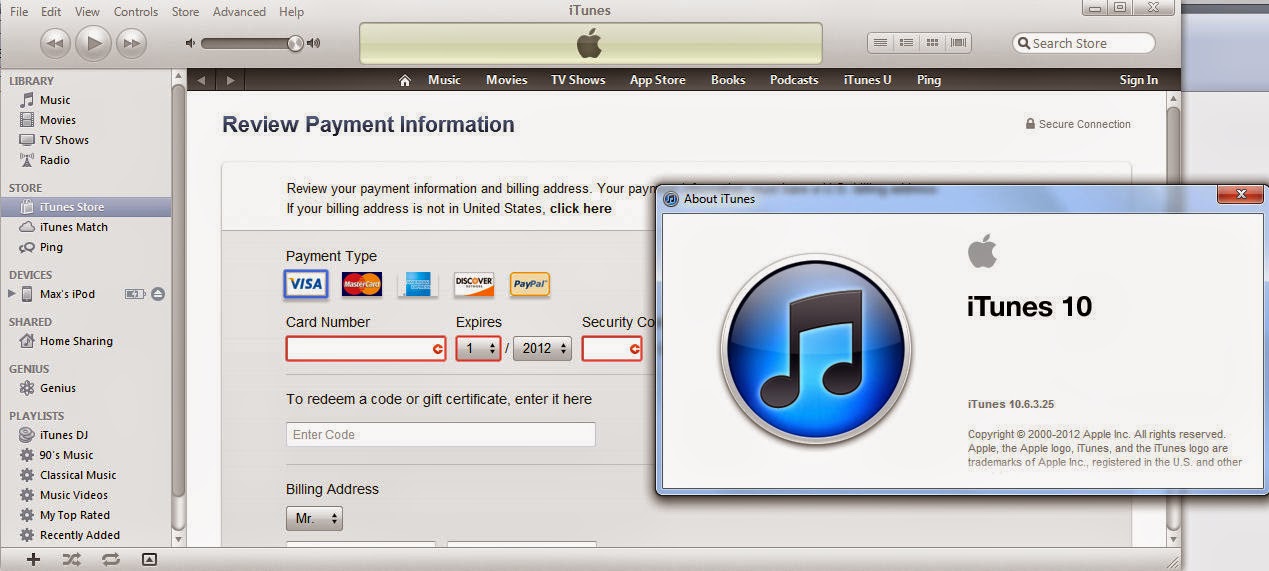This screenshot has height=571, width=1269.
Task: Switch to grid view
Action: pos(932,43)
